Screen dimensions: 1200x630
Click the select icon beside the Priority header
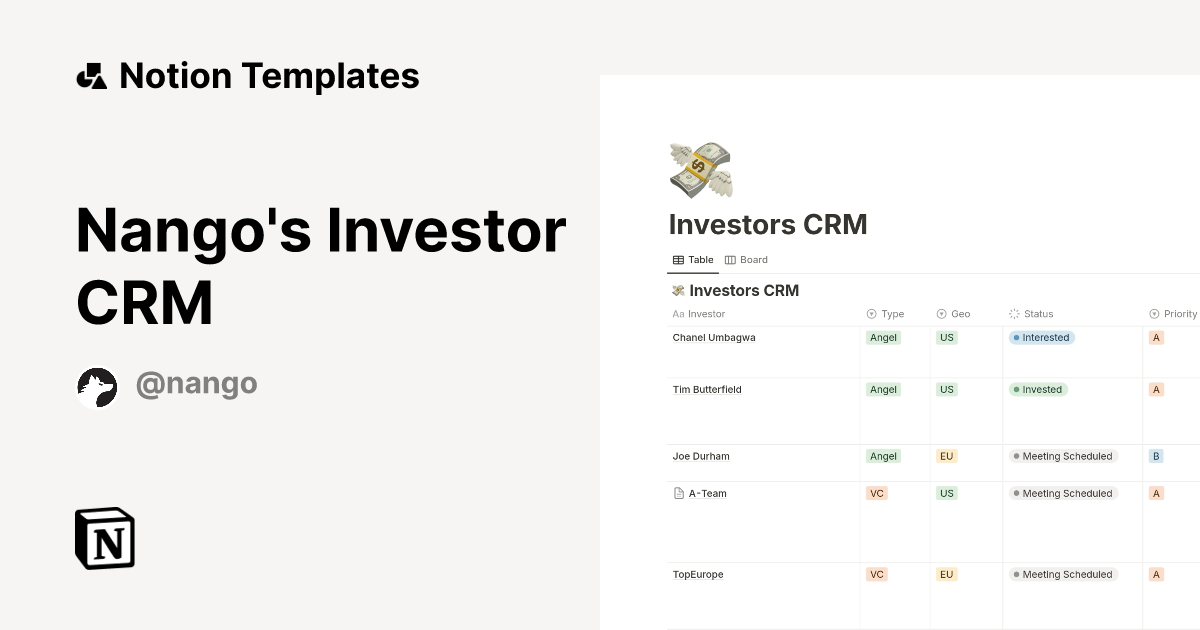click(1154, 313)
